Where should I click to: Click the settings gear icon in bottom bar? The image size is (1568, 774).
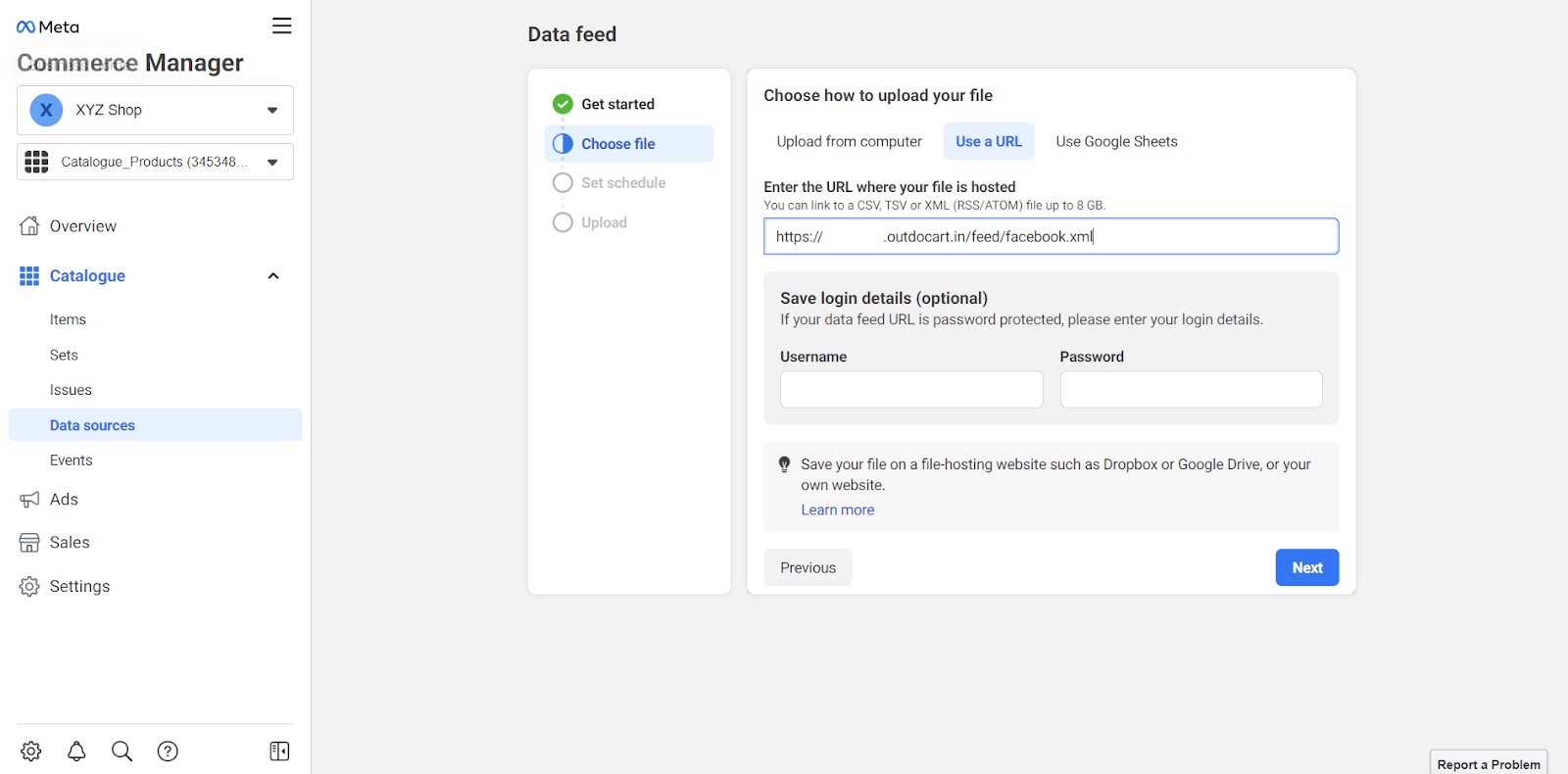pyautogui.click(x=31, y=751)
